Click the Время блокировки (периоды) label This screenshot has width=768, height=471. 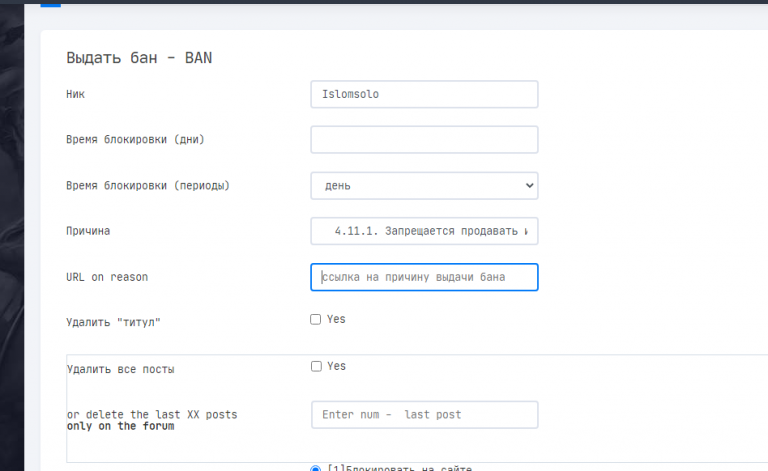click(x=148, y=186)
